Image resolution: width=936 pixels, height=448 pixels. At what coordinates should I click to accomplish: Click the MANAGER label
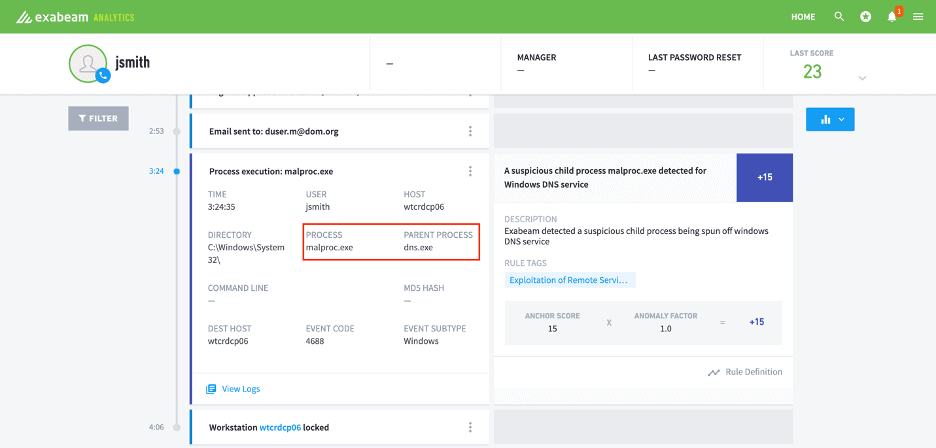537,58
